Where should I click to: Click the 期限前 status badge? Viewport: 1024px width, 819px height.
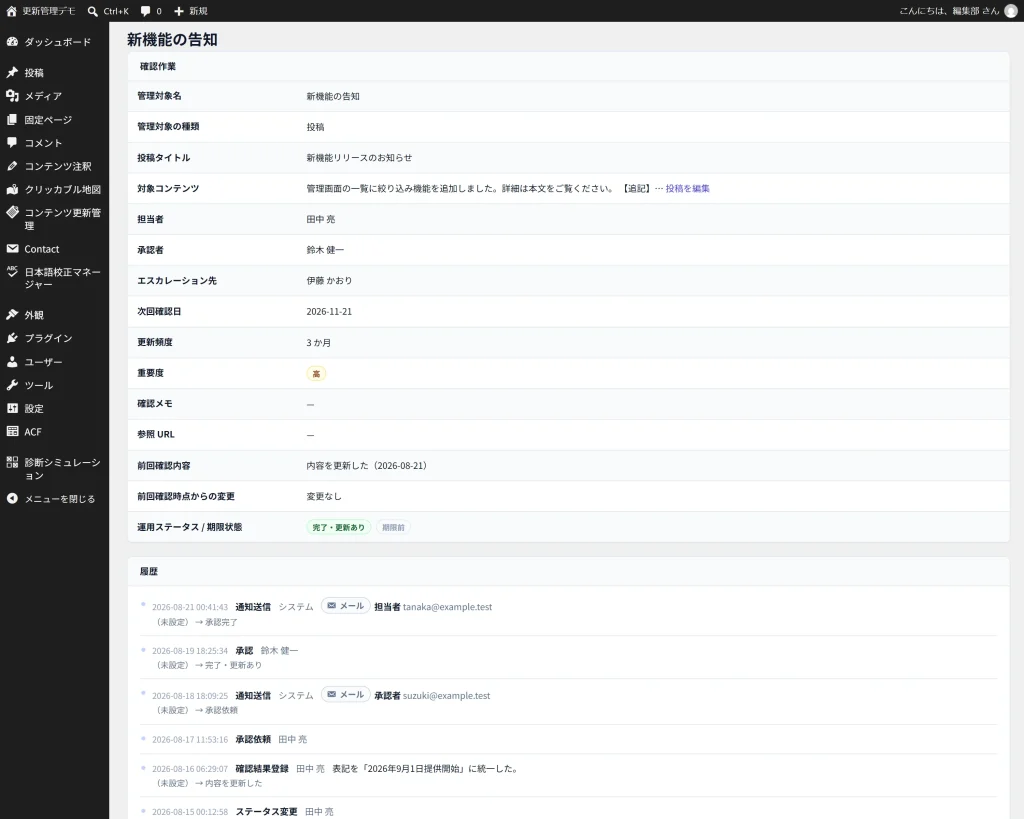(393, 527)
